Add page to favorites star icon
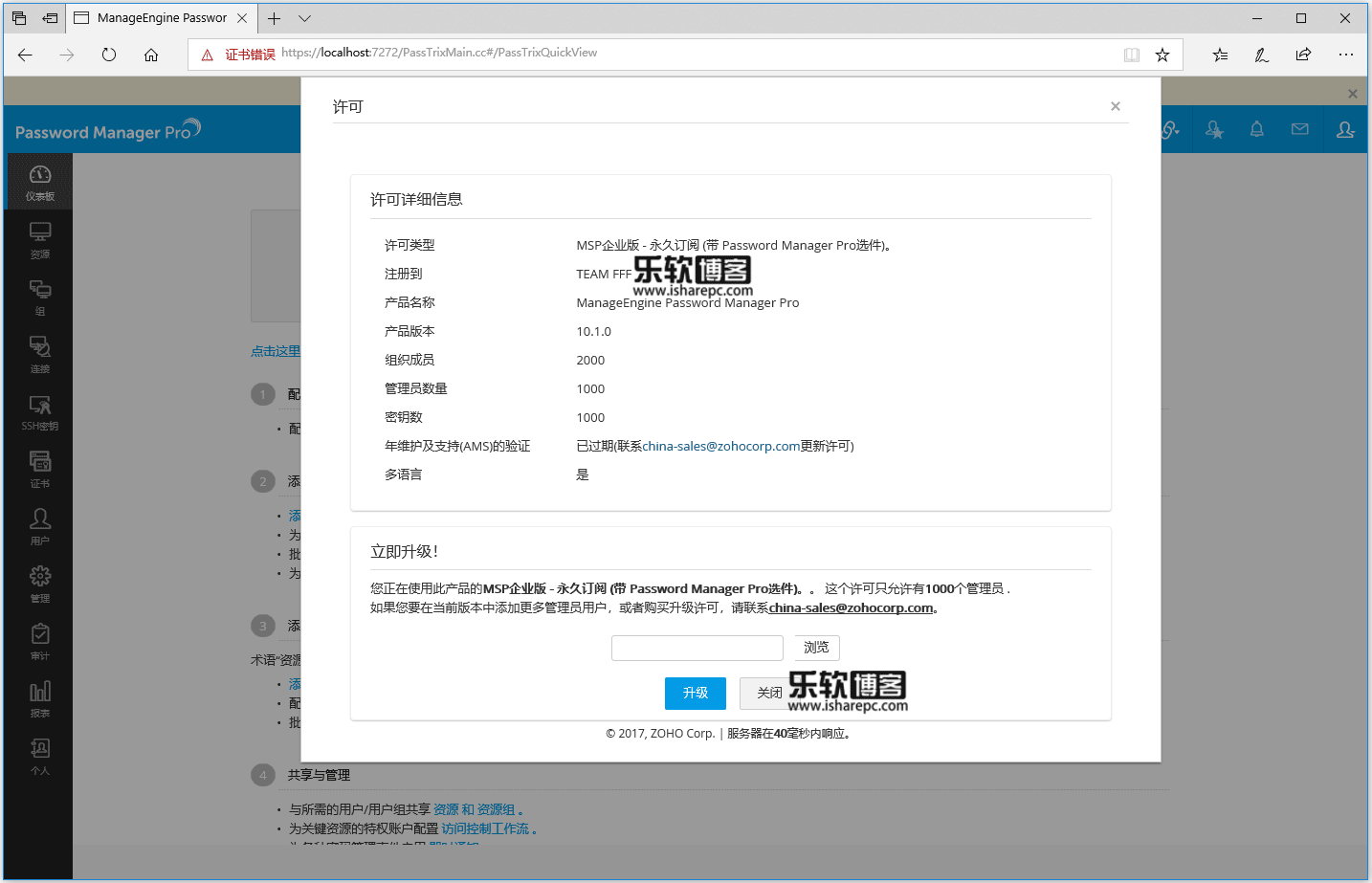The width and height of the screenshot is (1372, 883). [1162, 55]
